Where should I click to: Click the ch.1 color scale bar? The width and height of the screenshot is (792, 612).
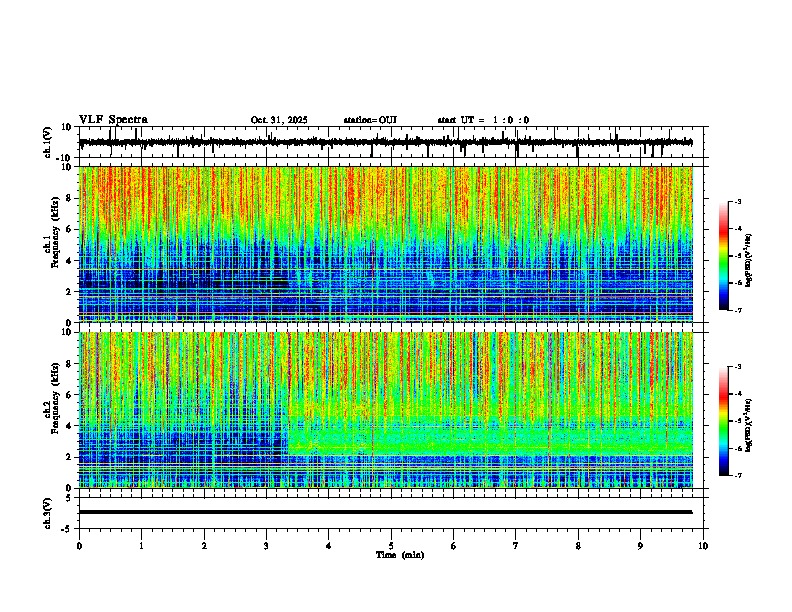pos(724,256)
